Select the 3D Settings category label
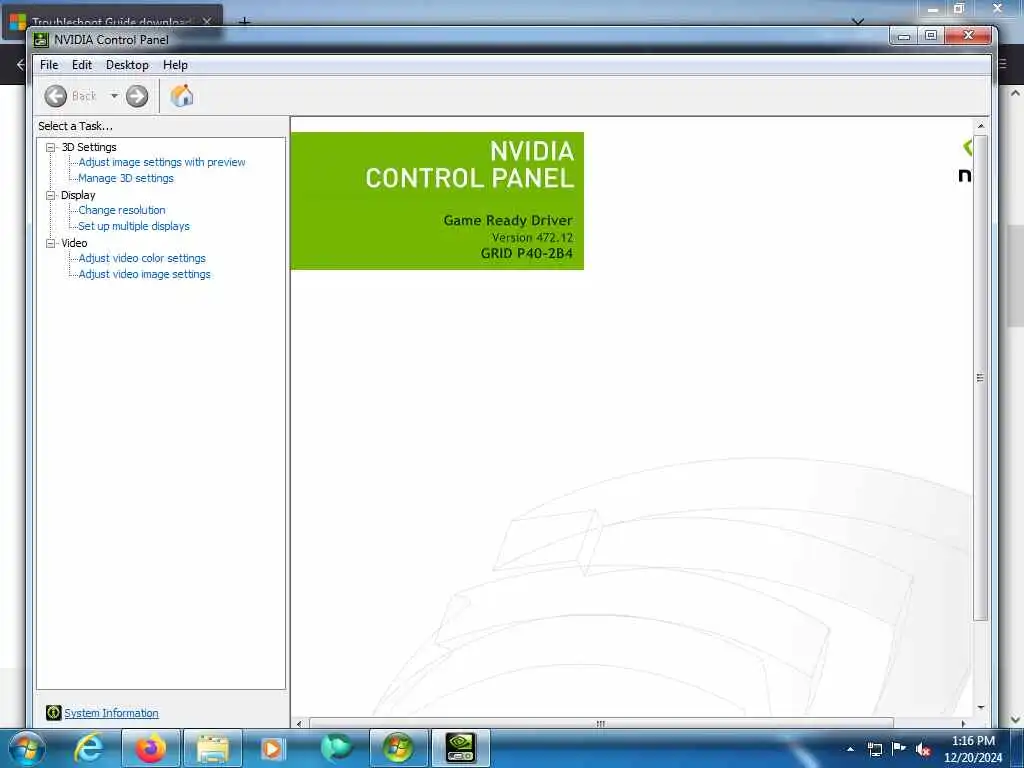 [89, 148]
